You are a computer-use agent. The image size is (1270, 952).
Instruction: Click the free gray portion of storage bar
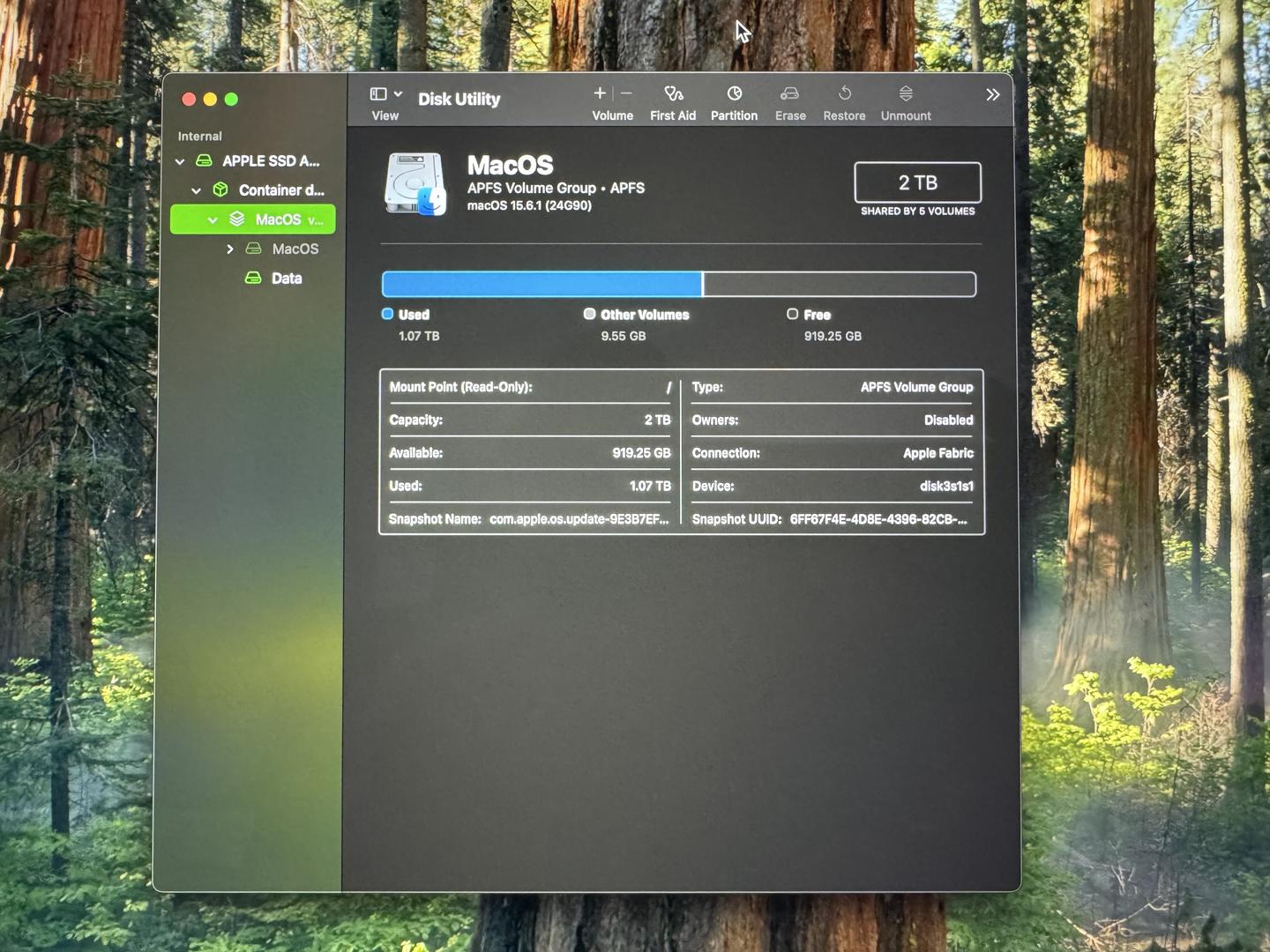840,284
